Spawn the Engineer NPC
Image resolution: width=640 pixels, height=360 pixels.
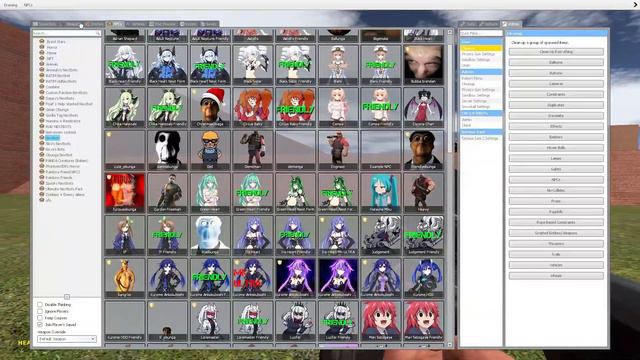[x=338, y=150]
